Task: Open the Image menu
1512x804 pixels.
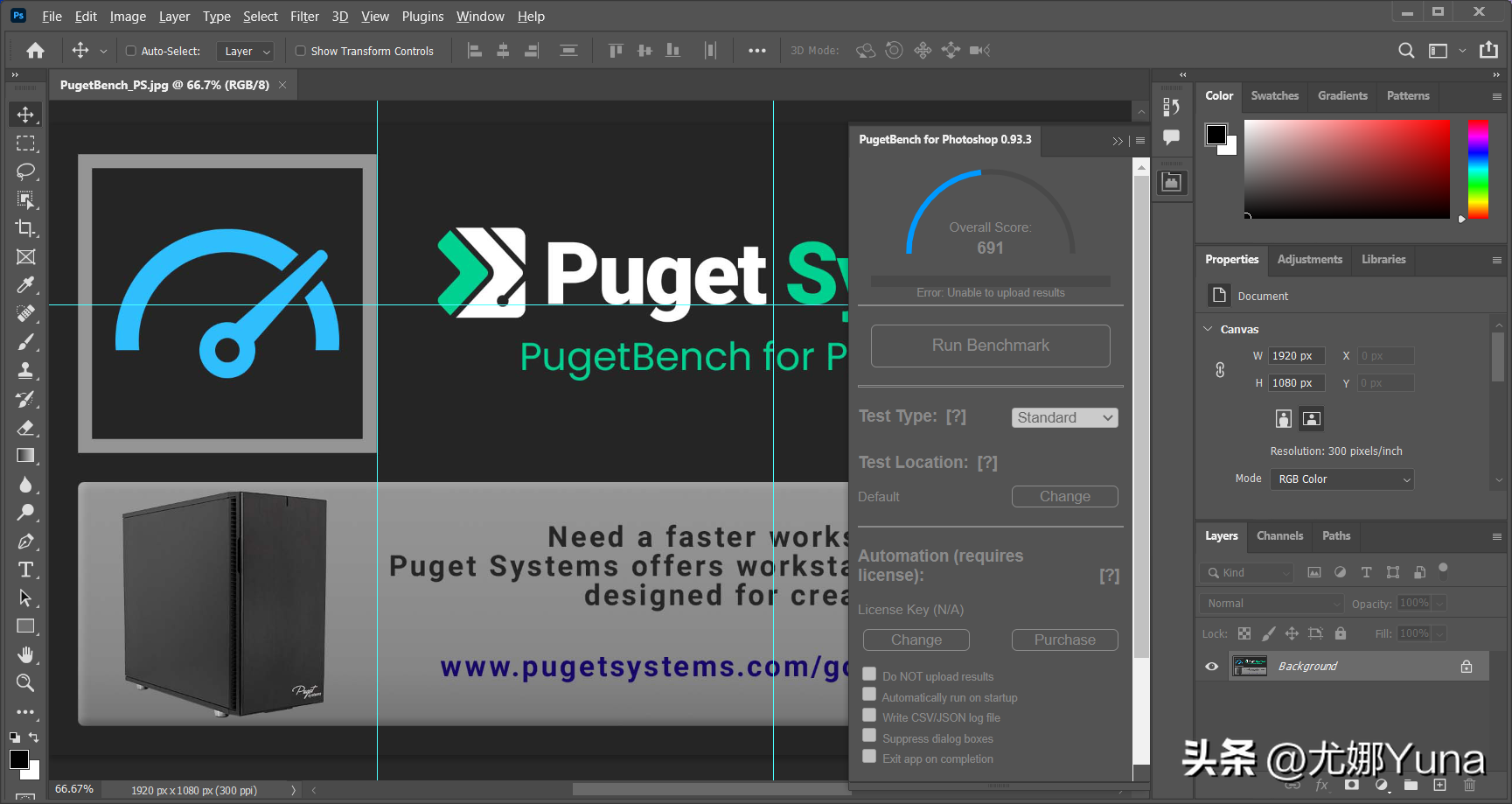Action: [128, 17]
